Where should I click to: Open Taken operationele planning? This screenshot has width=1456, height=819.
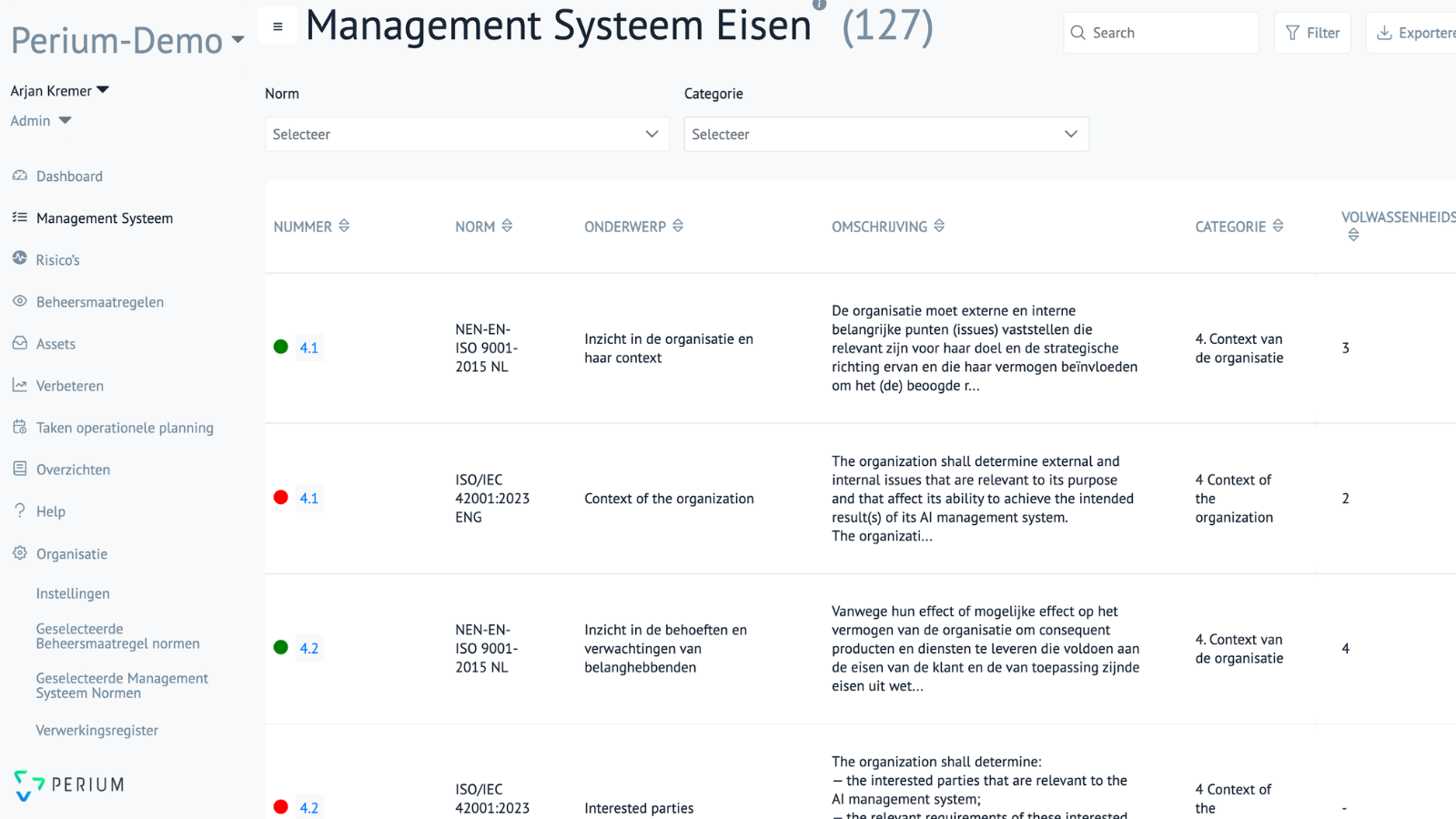[x=125, y=428]
